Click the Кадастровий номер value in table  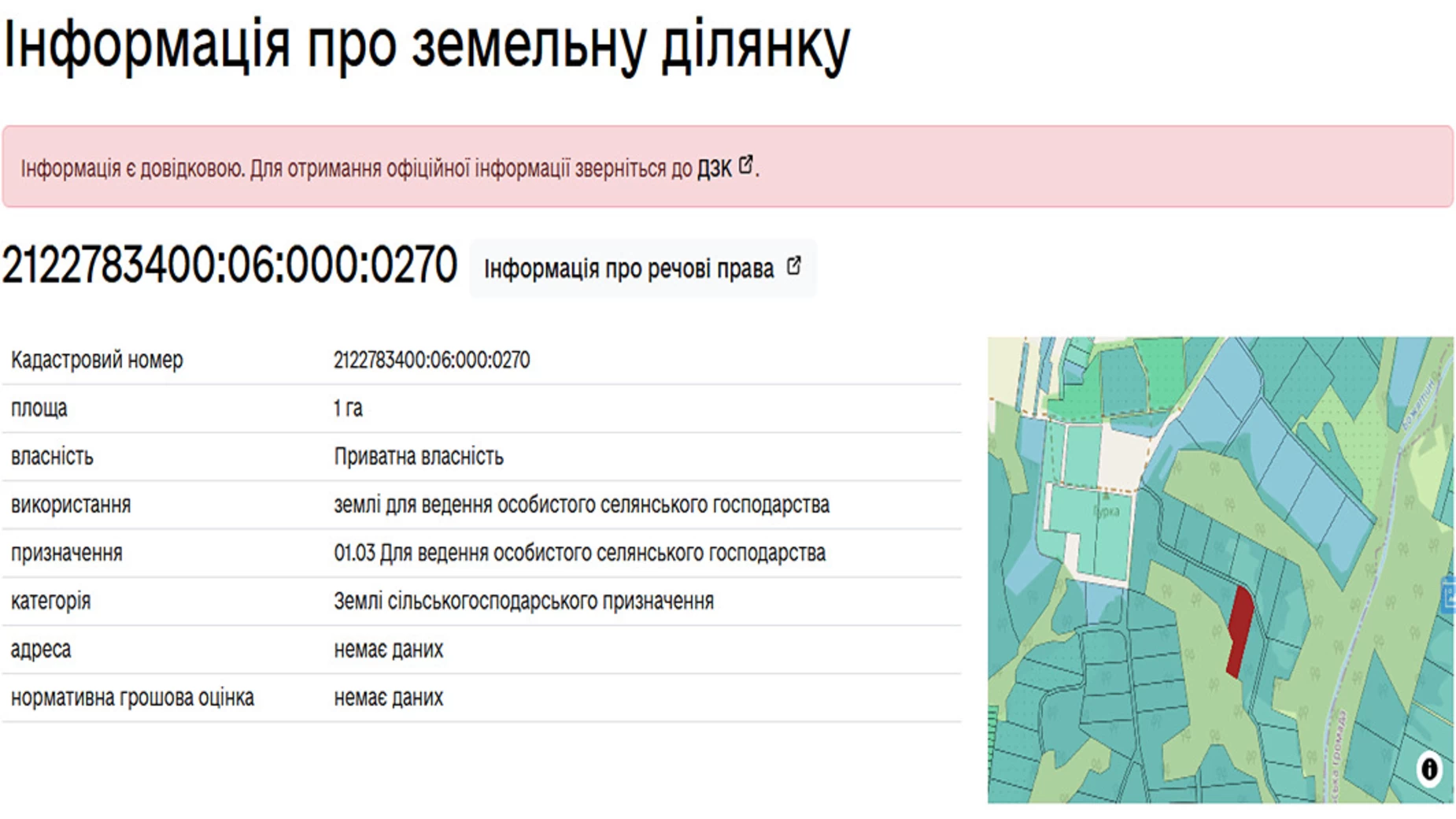[x=431, y=360]
